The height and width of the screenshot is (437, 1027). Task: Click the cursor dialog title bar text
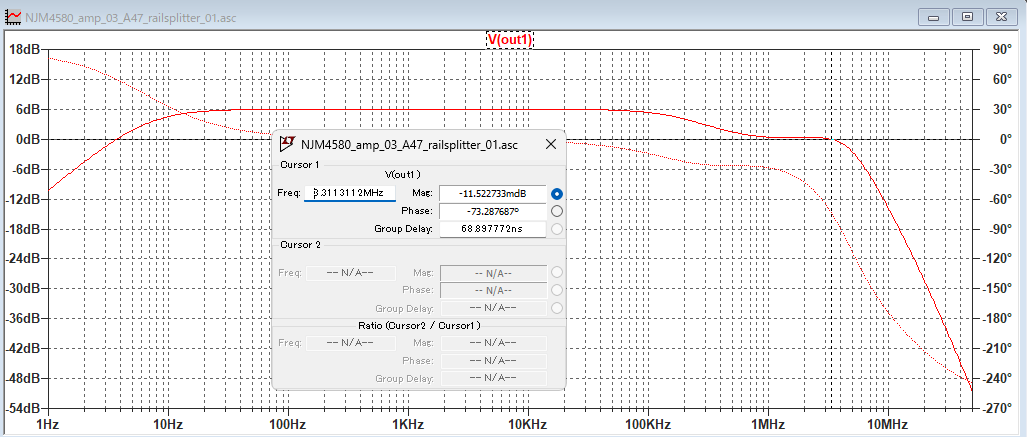pyautogui.click(x=409, y=144)
